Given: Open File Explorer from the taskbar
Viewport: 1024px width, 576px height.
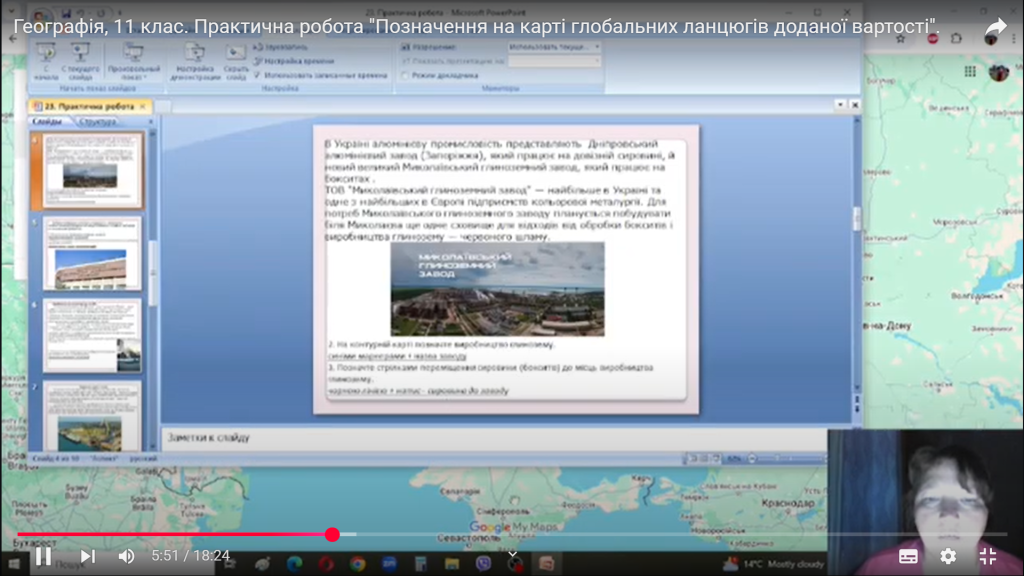Looking at the screenshot, I should click(x=452, y=564).
